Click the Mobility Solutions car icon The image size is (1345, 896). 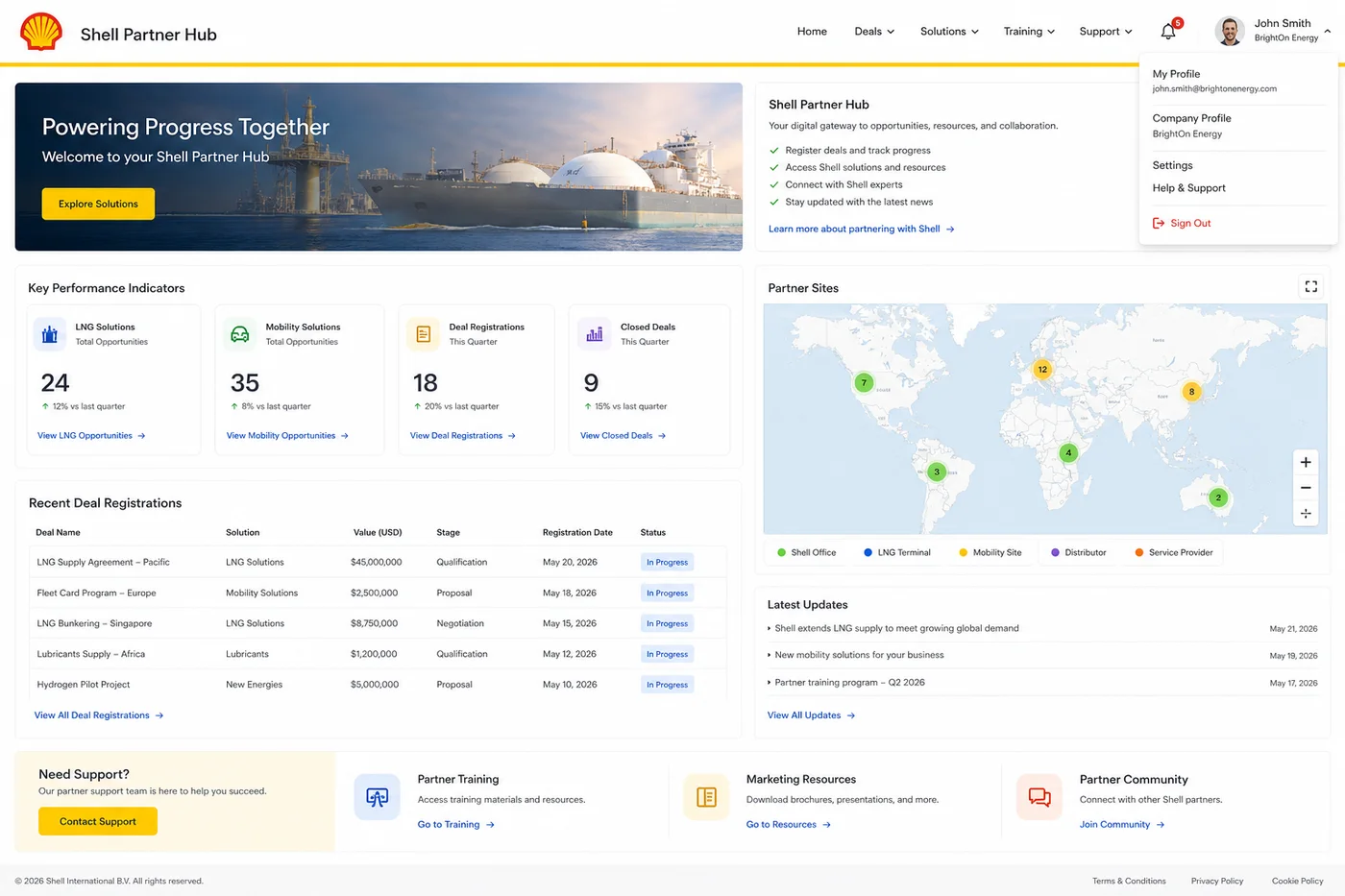point(240,334)
